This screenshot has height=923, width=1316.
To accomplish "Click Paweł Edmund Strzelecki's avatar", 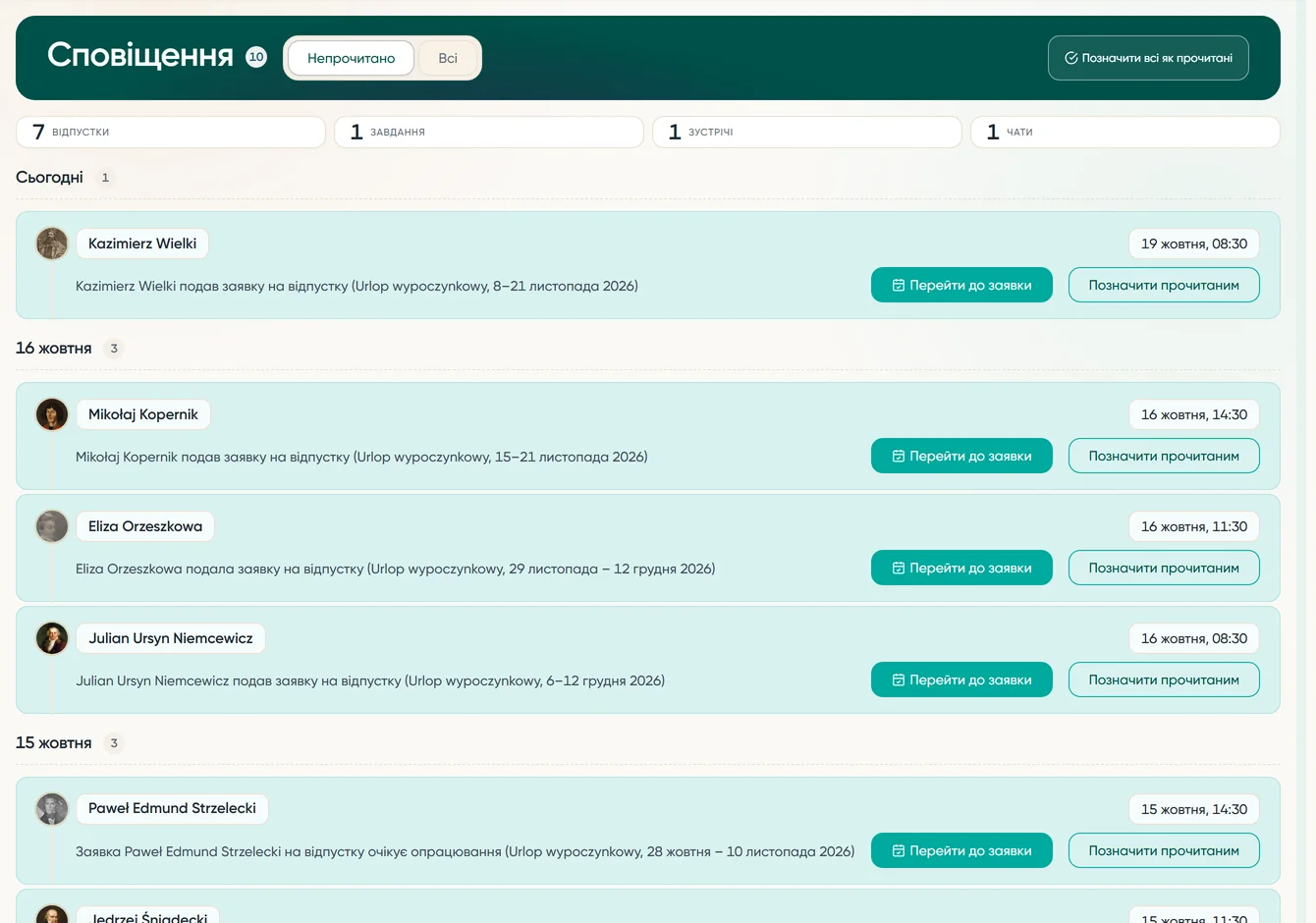I will coord(52,809).
